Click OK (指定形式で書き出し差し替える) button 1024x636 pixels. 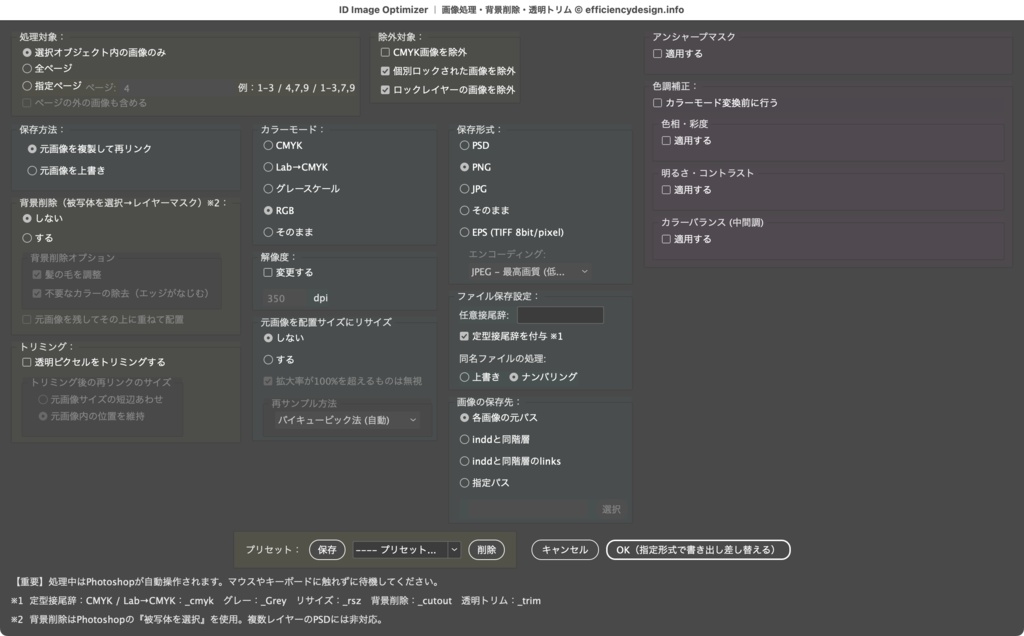pos(698,550)
